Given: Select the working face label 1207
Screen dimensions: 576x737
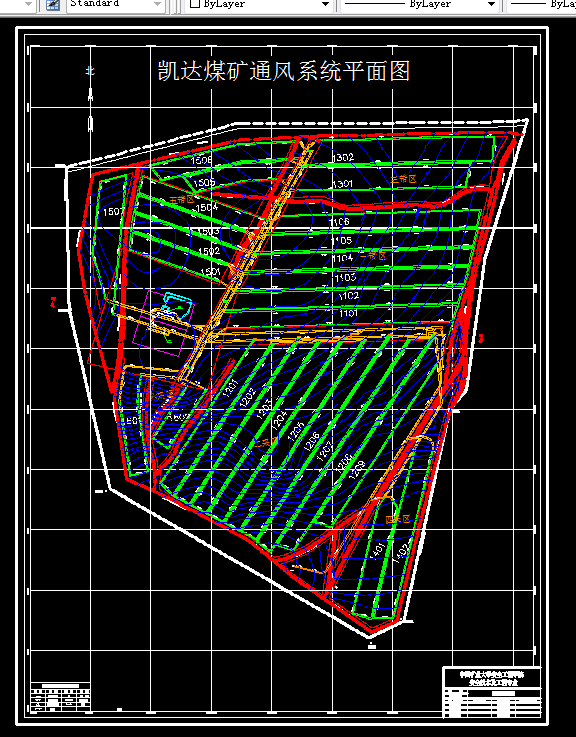Looking at the screenshot, I should point(325,451).
